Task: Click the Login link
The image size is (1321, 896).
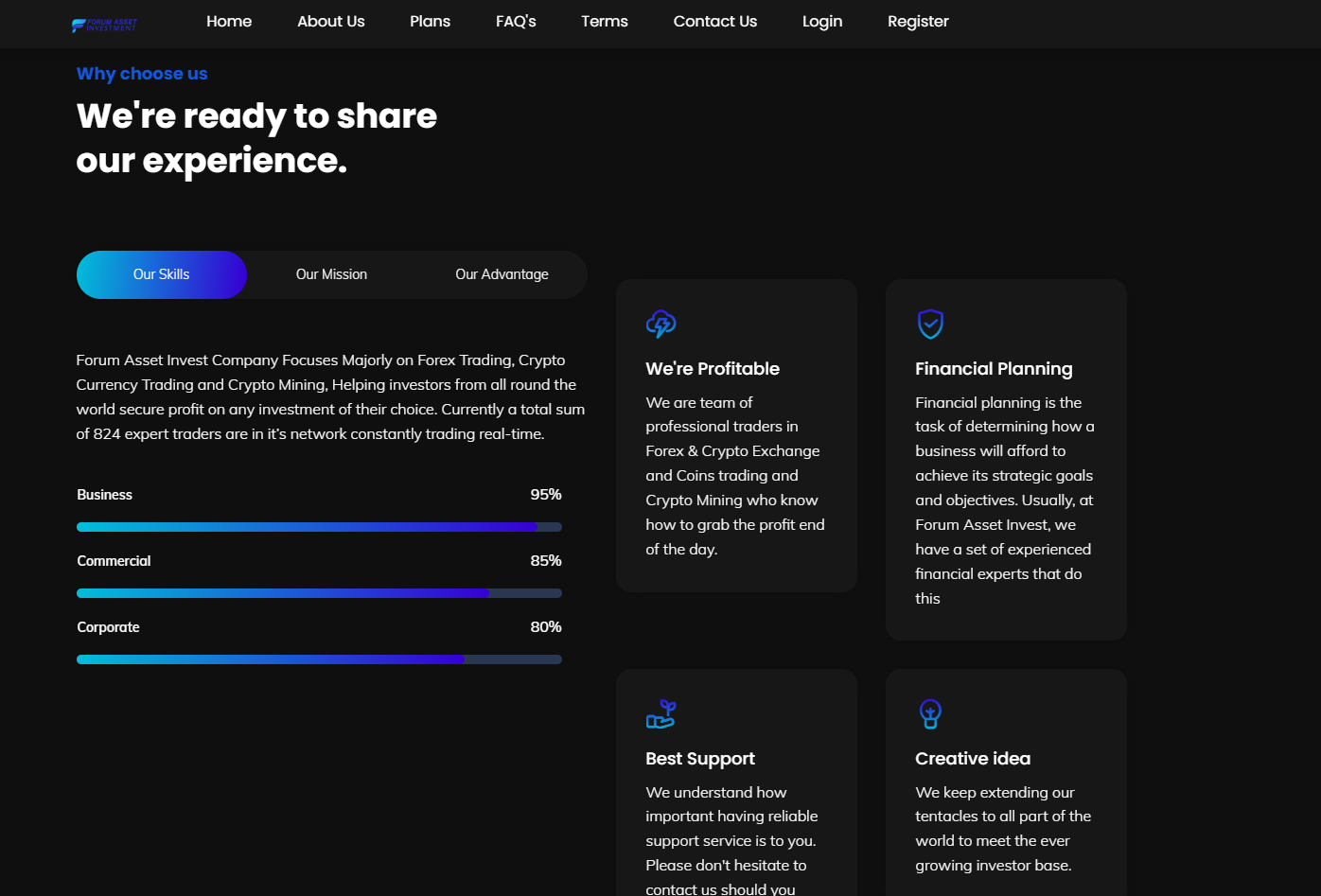Action: coord(821,22)
